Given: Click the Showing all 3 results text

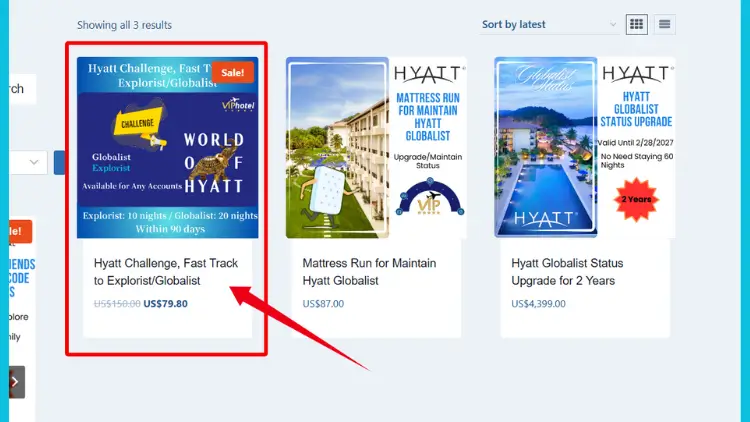Looking at the screenshot, I should [124, 25].
